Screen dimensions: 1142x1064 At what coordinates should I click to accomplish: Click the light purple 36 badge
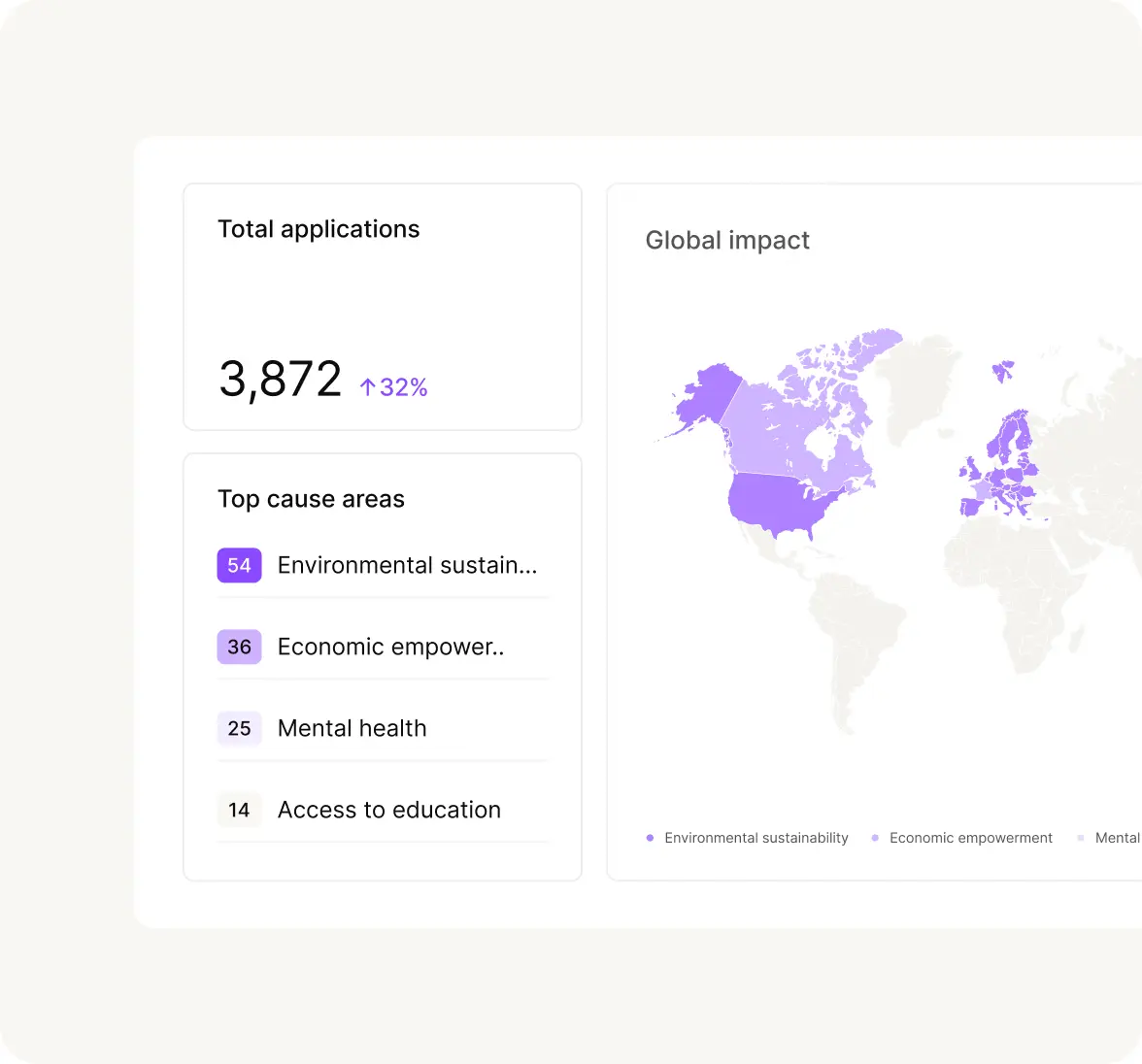coord(239,647)
